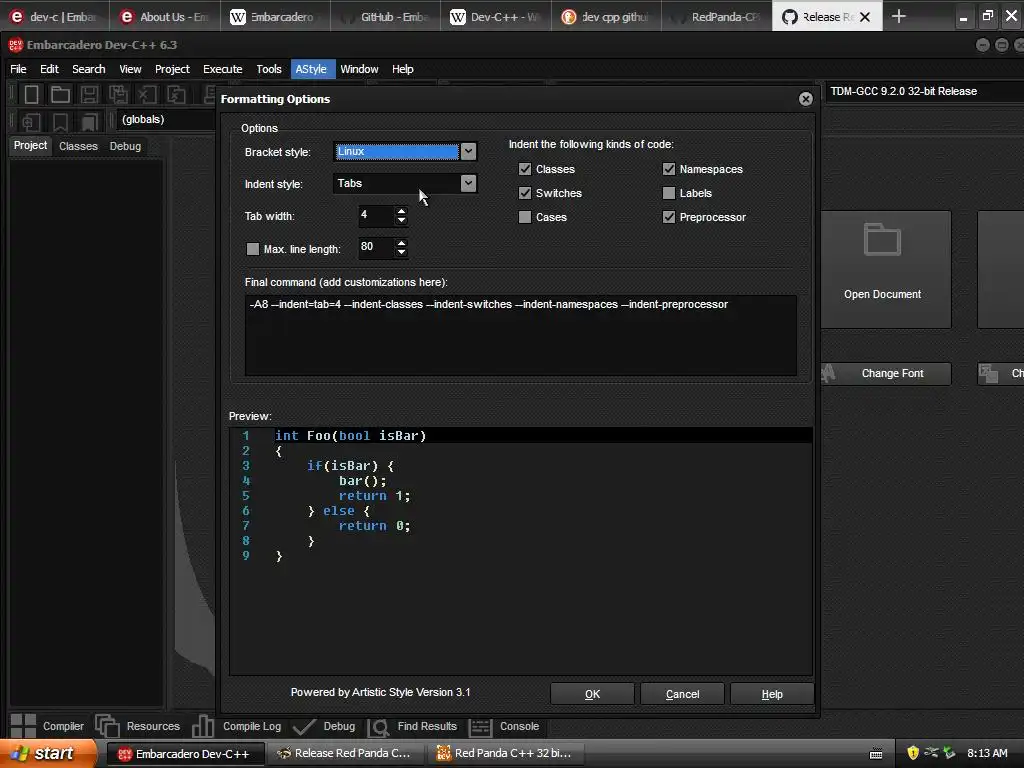The image size is (1024, 768).
Task: Open the Execute menu
Action: tap(223, 69)
